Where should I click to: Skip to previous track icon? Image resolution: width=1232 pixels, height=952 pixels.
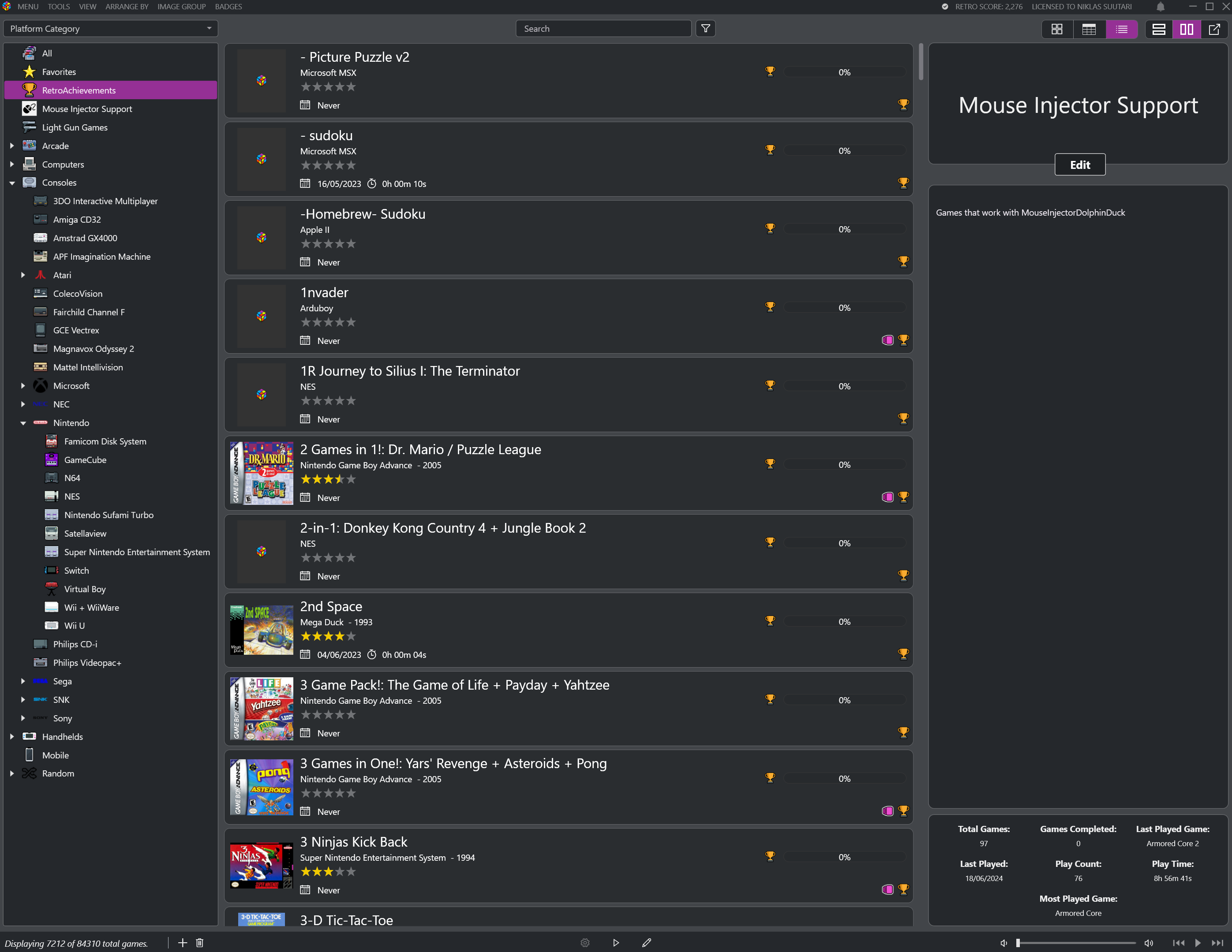(1179, 943)
